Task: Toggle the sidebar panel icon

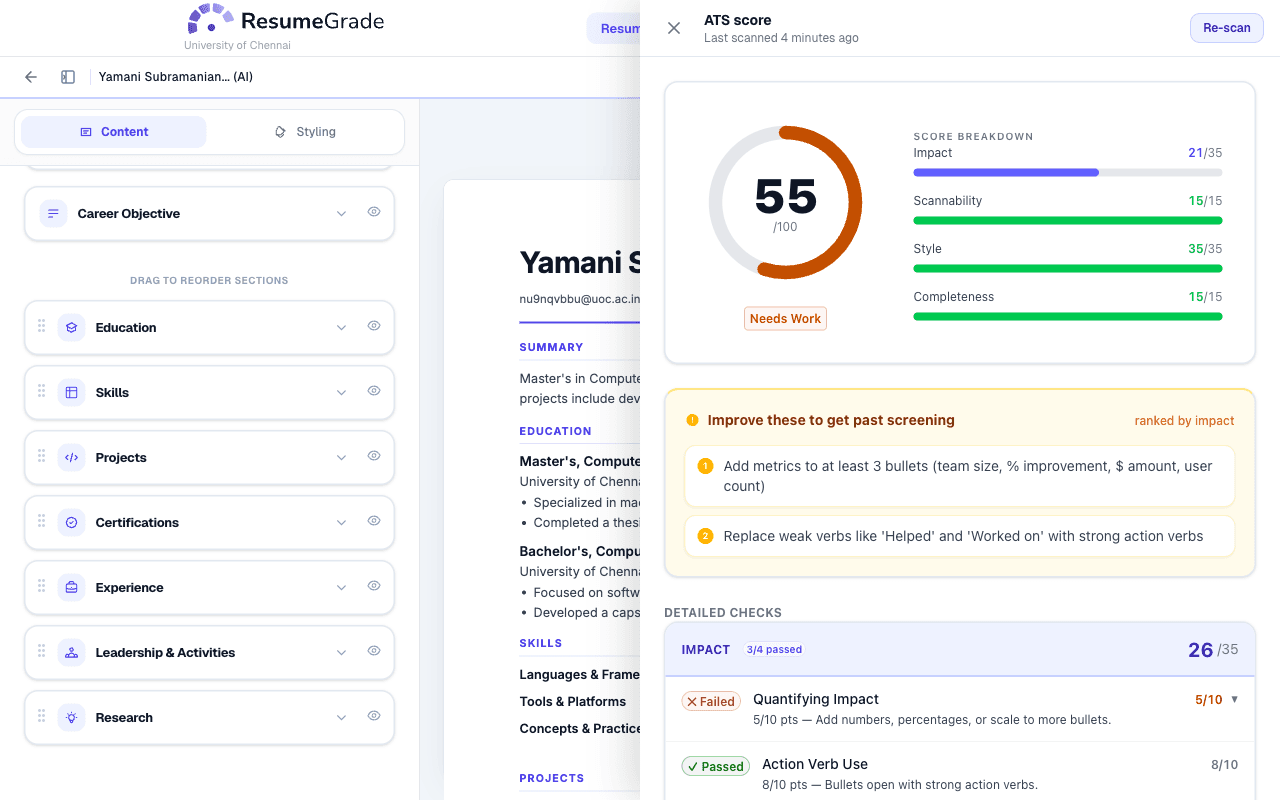Action: 68,77
